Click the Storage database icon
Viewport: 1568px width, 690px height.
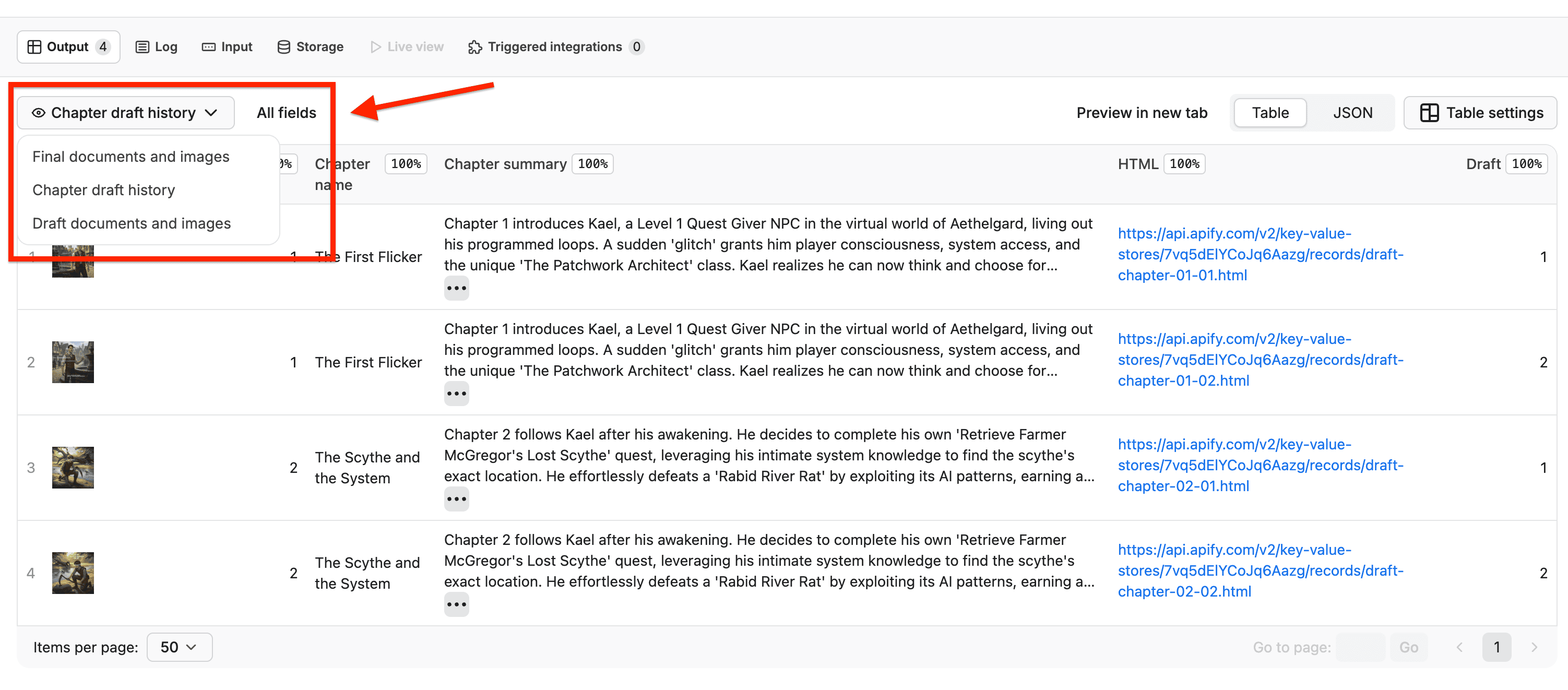[x=283, y=47]
